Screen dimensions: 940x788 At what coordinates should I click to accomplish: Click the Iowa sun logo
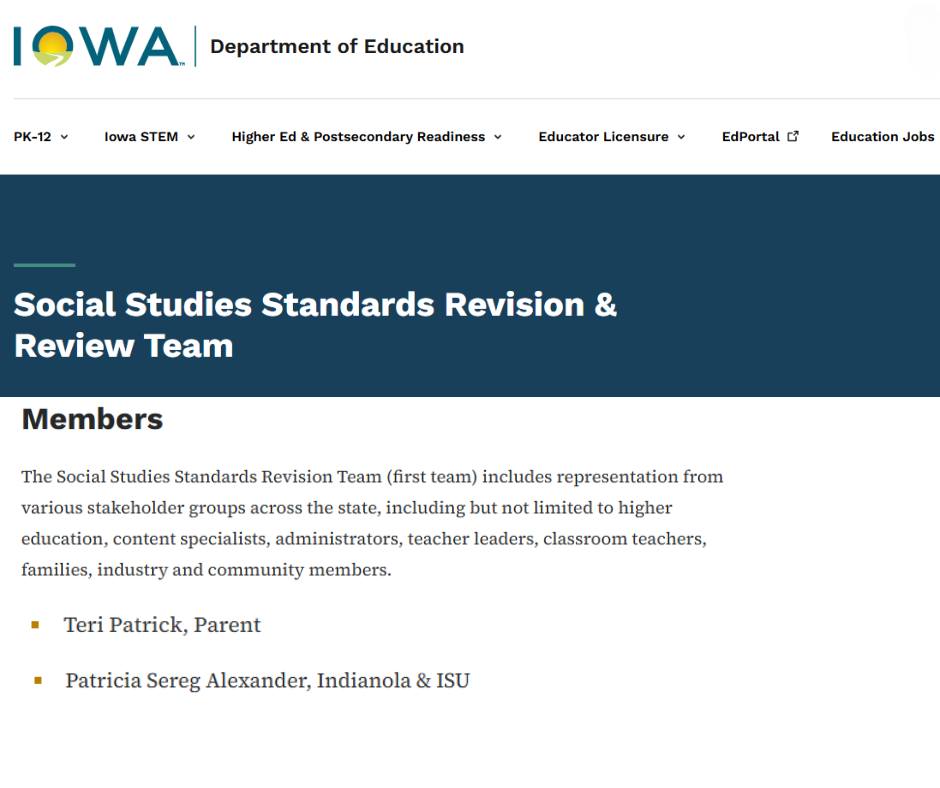pyautogui.click(x=97, y=46)
